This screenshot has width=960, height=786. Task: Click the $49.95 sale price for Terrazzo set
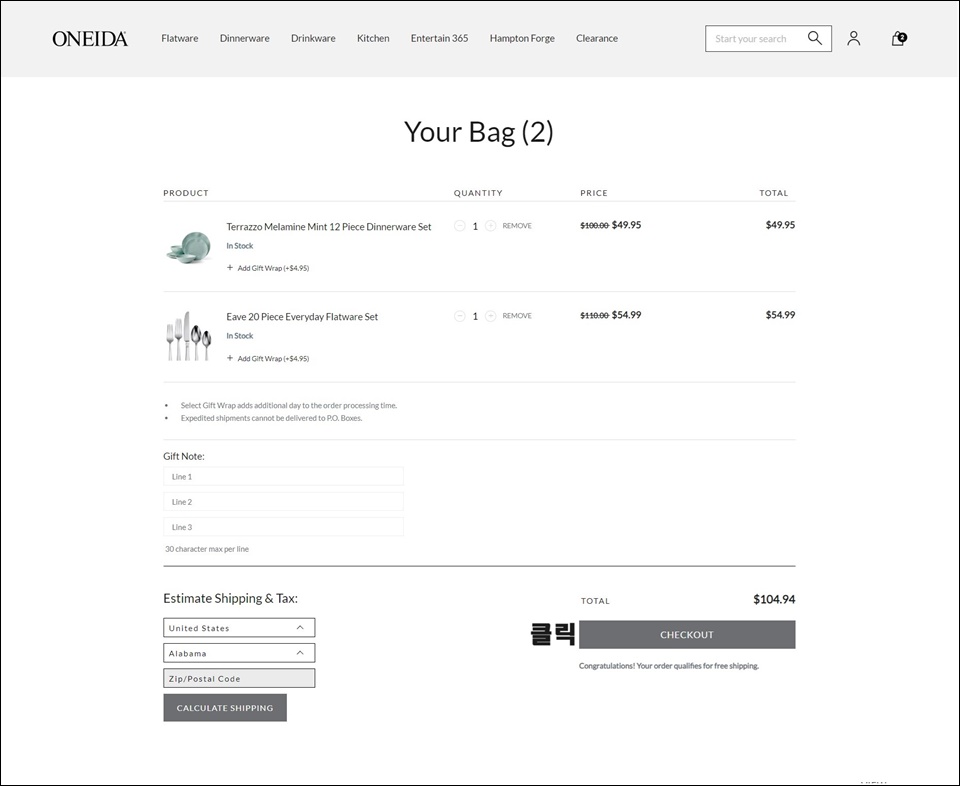click(x=626, y=225)
